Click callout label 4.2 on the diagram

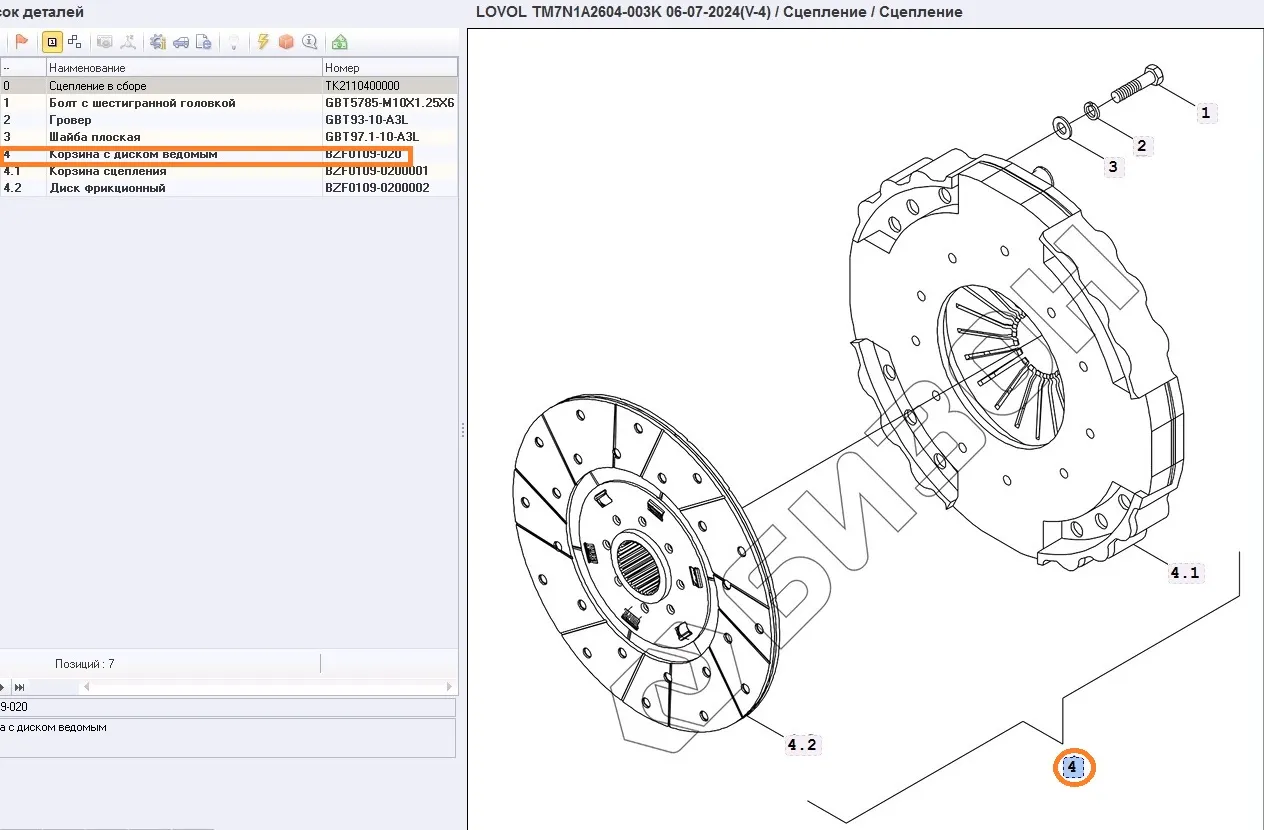(802, 745)
